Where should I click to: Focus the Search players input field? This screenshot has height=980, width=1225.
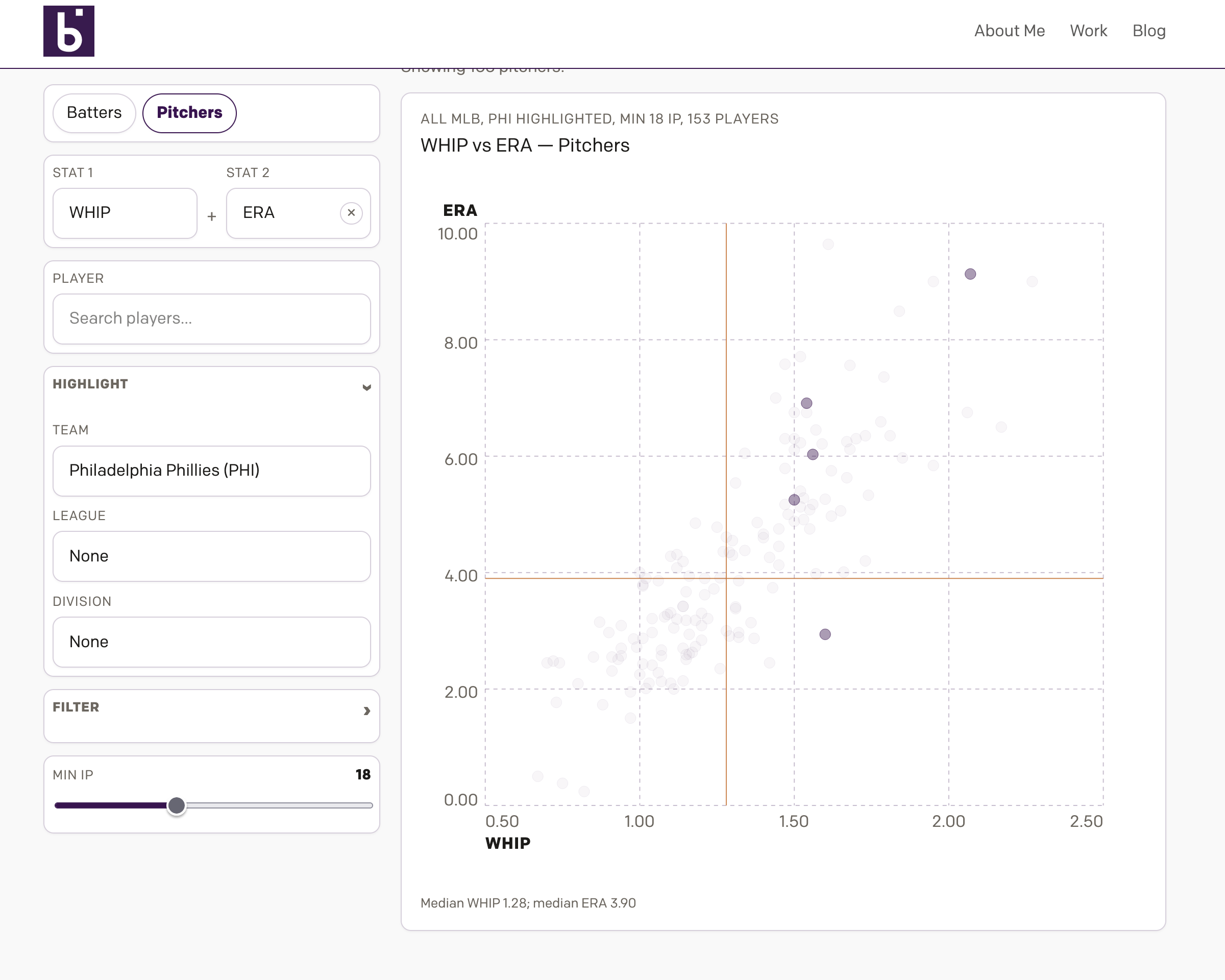point(211,318)
